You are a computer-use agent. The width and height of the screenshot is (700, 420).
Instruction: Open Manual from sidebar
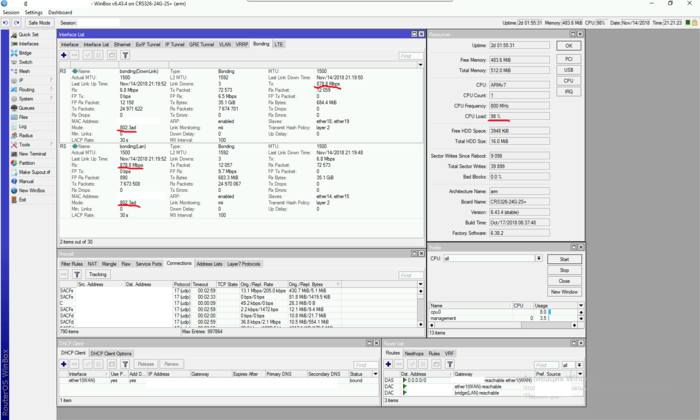coord(26,181)
